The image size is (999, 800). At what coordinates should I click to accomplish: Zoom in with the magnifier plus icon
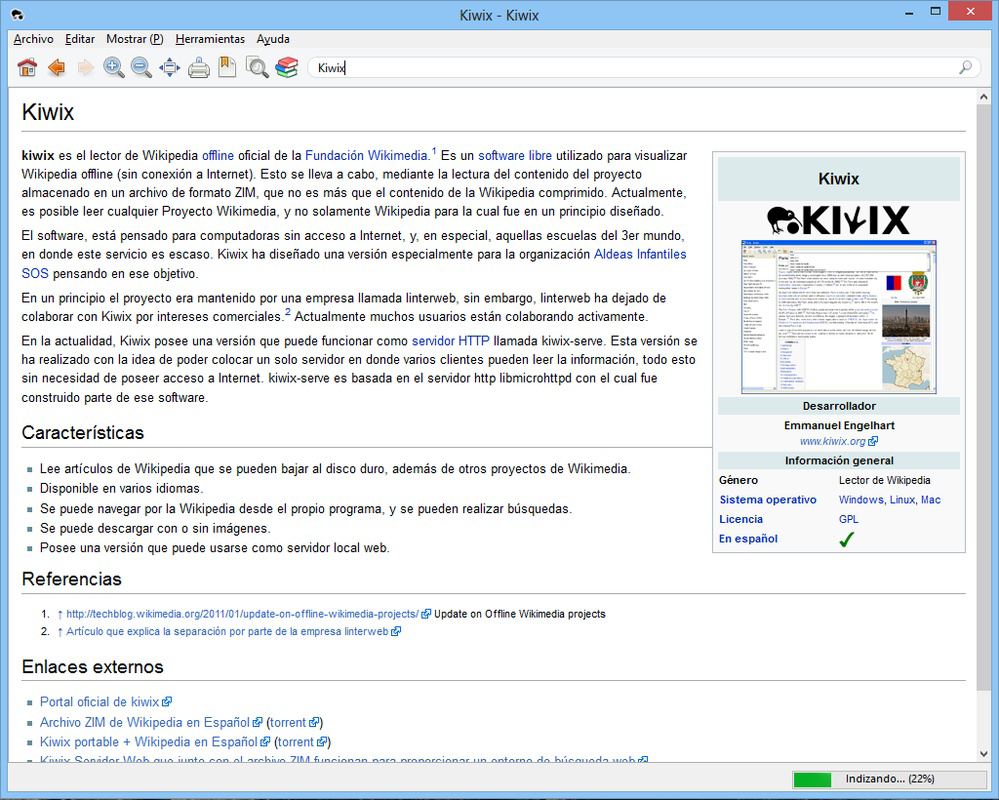pyautogui.click(x=113, y=67)
